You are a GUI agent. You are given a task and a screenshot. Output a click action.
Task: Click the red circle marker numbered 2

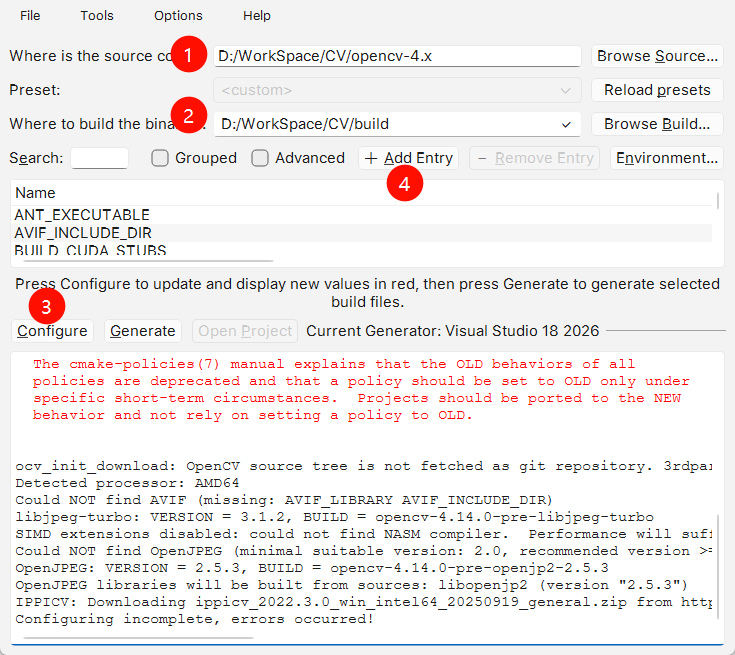pos(190,116)
